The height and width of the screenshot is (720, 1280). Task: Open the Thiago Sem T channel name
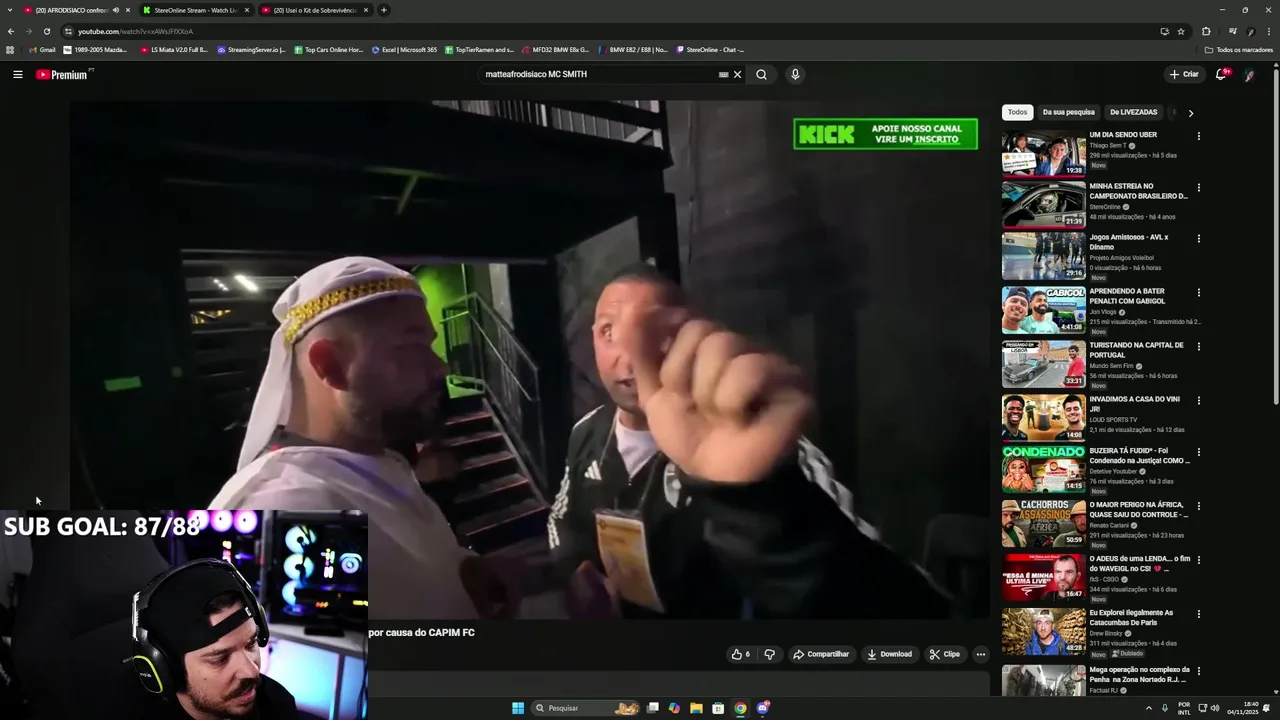tap(1108, 146)
